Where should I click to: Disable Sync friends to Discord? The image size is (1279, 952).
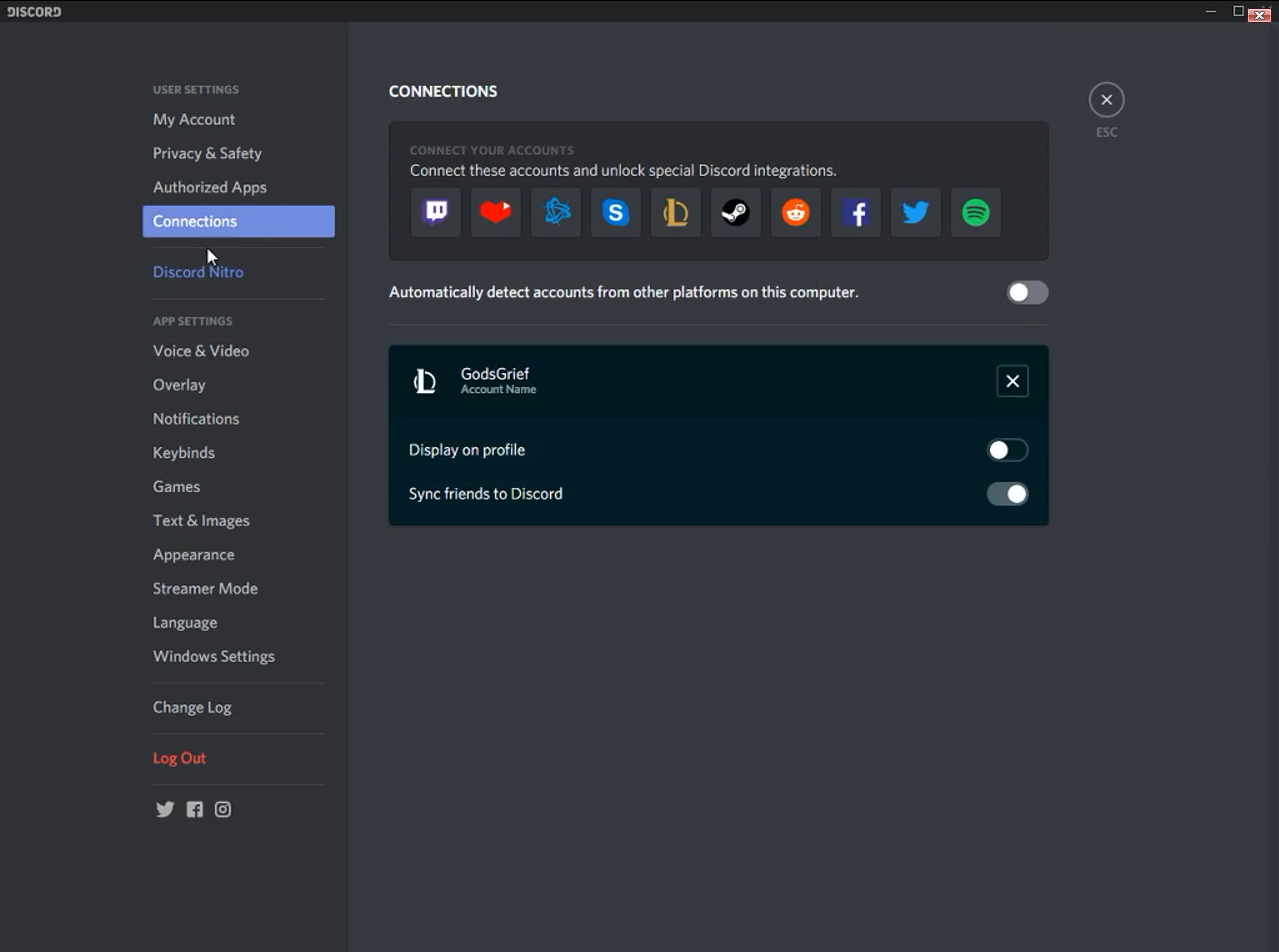click(x=1007, y=493)
